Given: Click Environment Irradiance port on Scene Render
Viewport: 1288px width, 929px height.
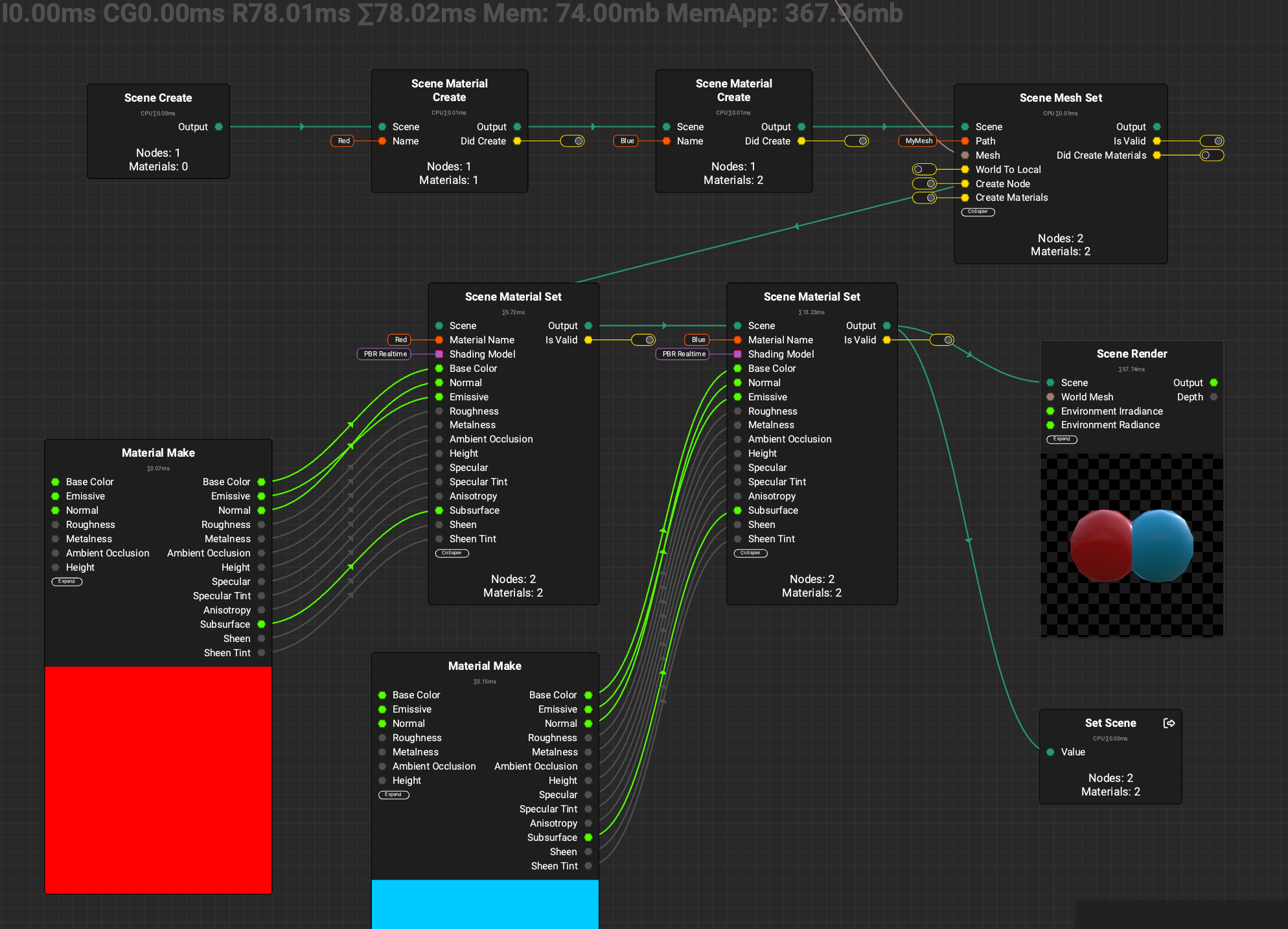Looking at the screenshot, I should 1050,411.
